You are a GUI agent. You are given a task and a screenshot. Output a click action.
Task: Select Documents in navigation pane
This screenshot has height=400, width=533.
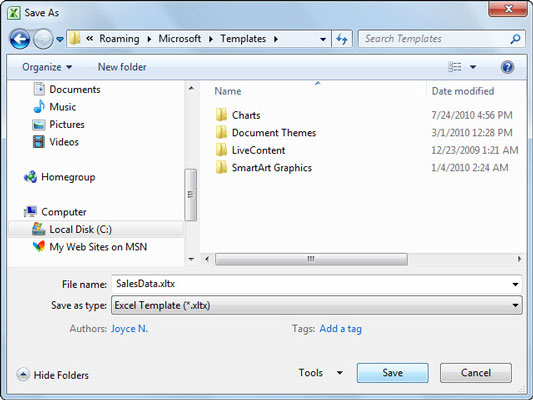point(75,89)
